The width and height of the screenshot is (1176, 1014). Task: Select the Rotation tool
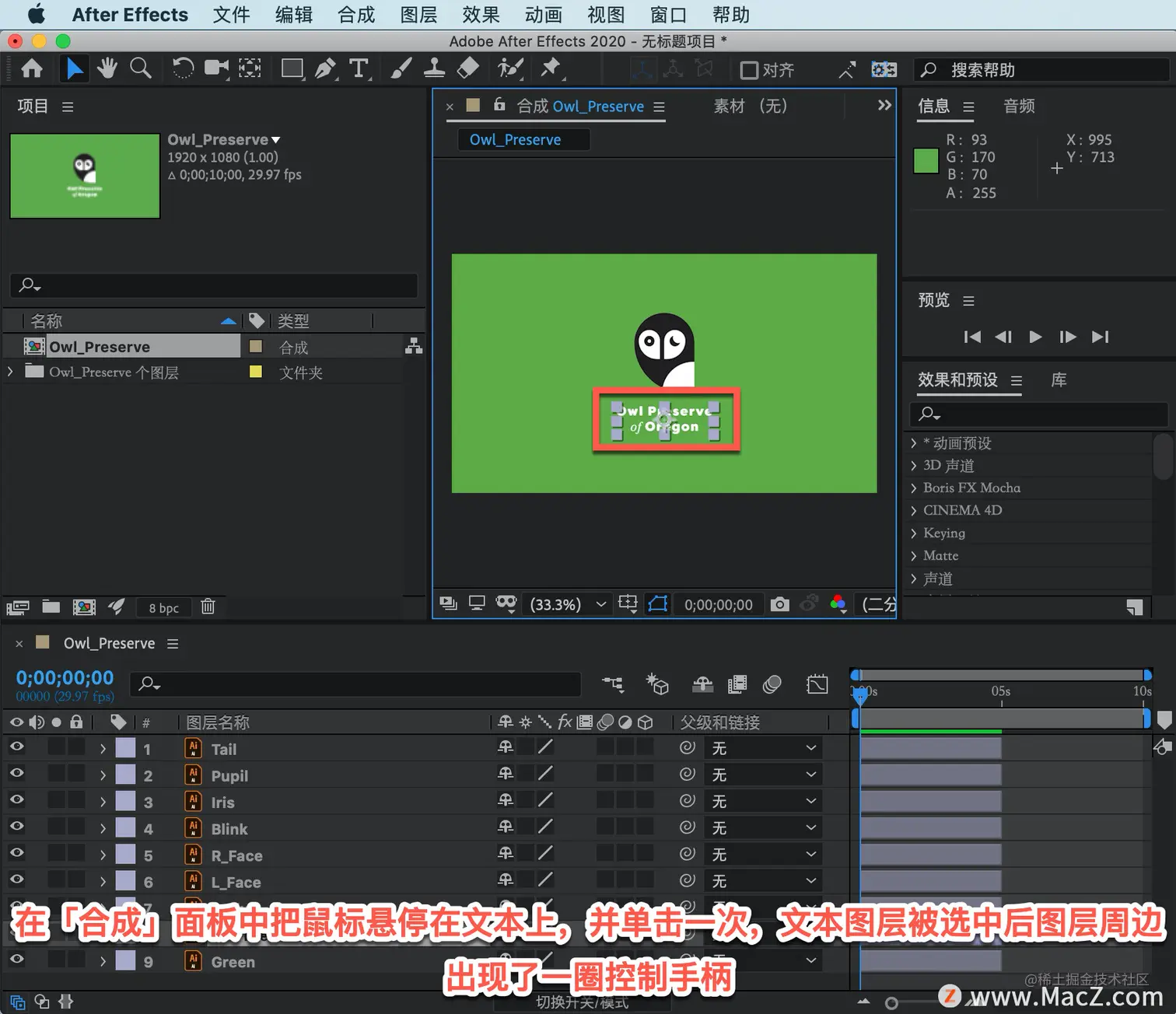click(x=183, y=69)
